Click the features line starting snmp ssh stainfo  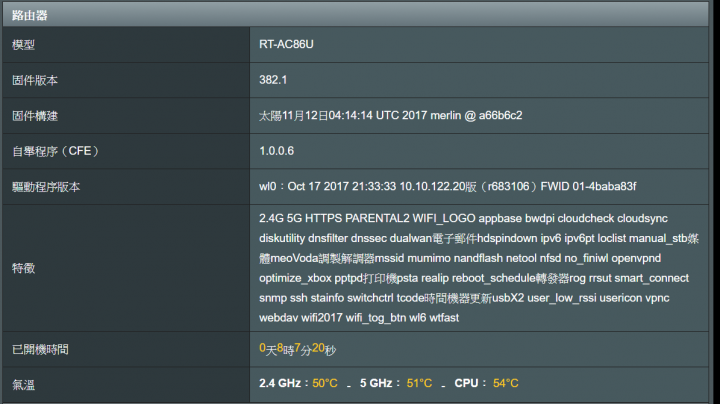click(x=464, y=298)
